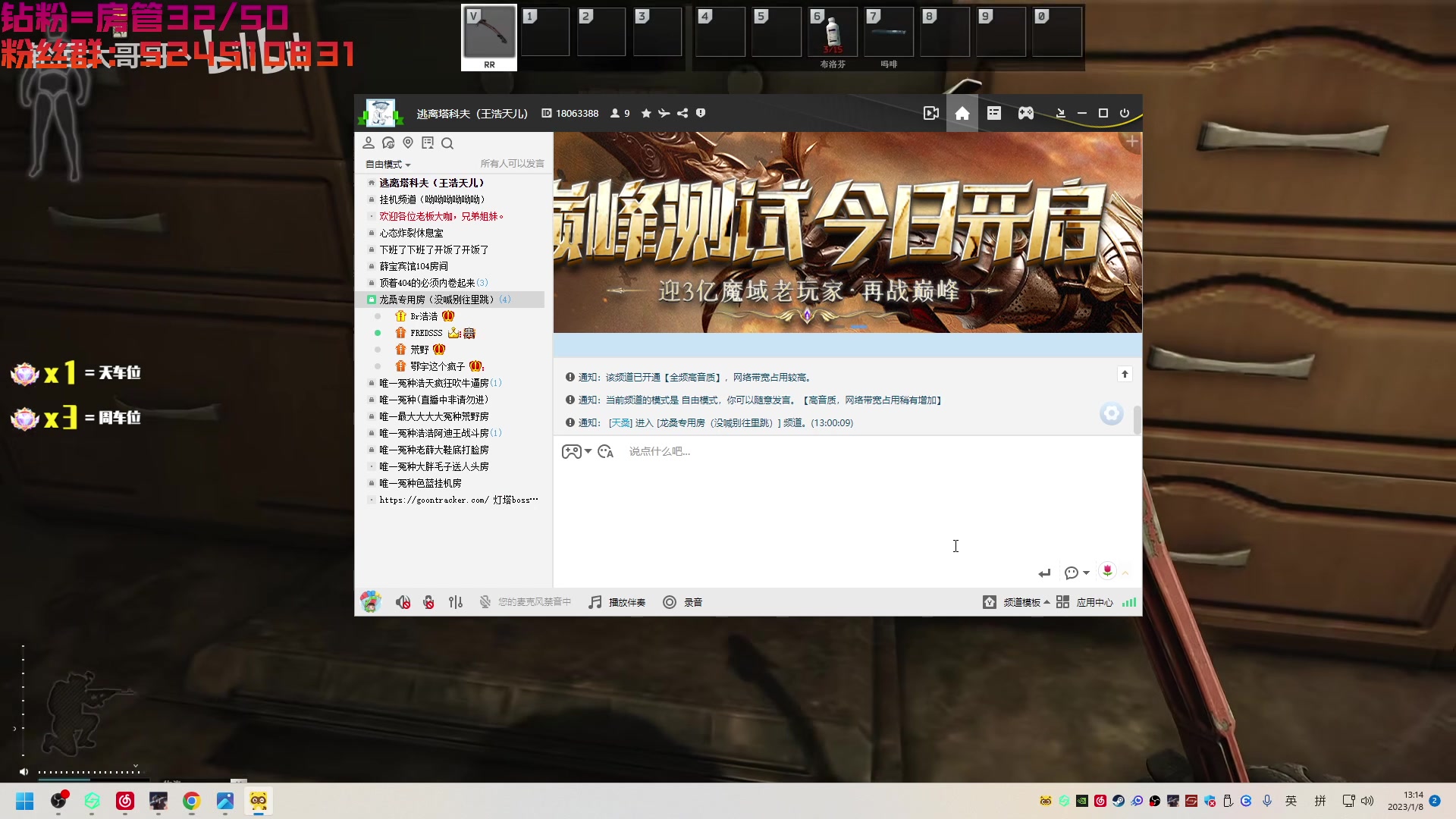
Task: Open the report shield icon in title bar
Action: (701, 113)
